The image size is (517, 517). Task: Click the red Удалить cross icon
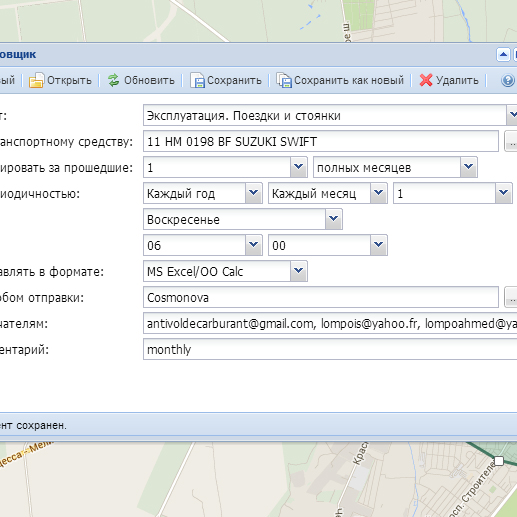426,80
